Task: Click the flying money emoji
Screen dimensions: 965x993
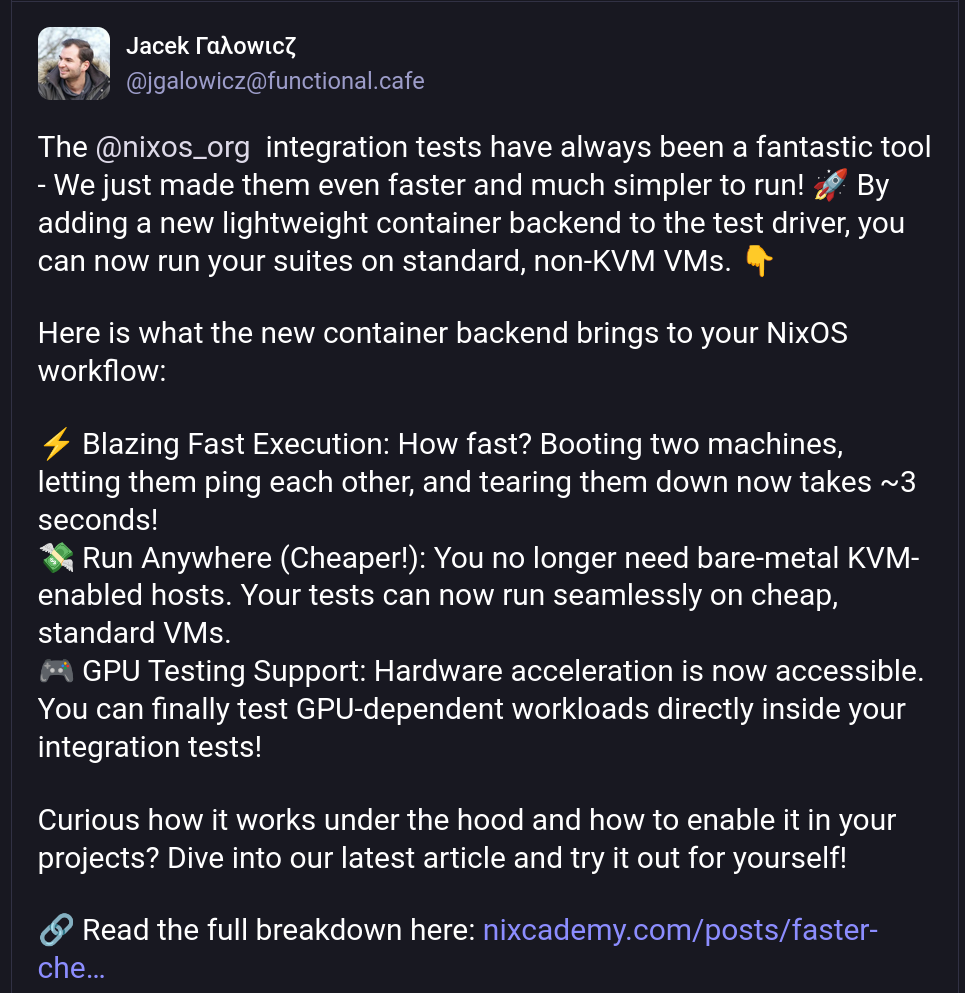Action: 56,557
